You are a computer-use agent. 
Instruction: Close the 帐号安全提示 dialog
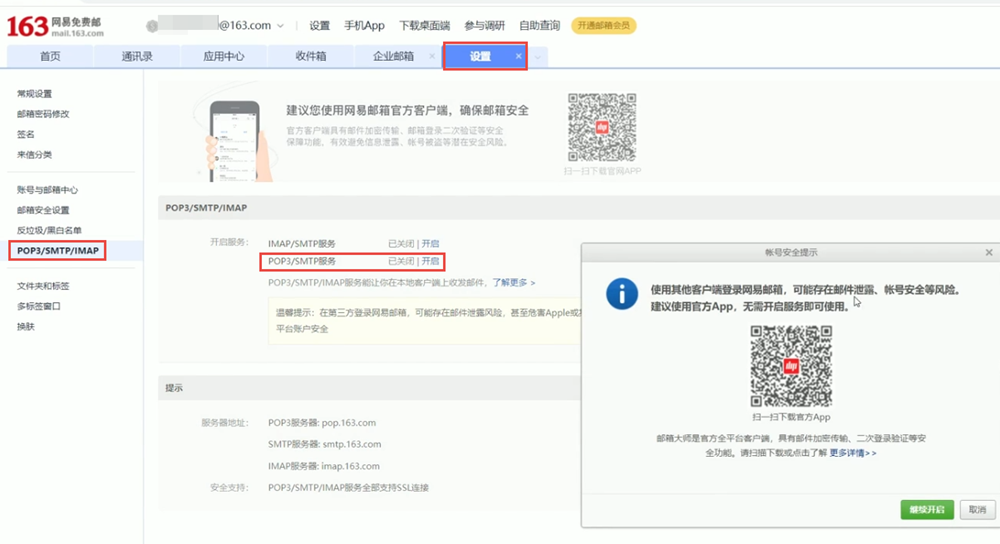click(989, 253)
